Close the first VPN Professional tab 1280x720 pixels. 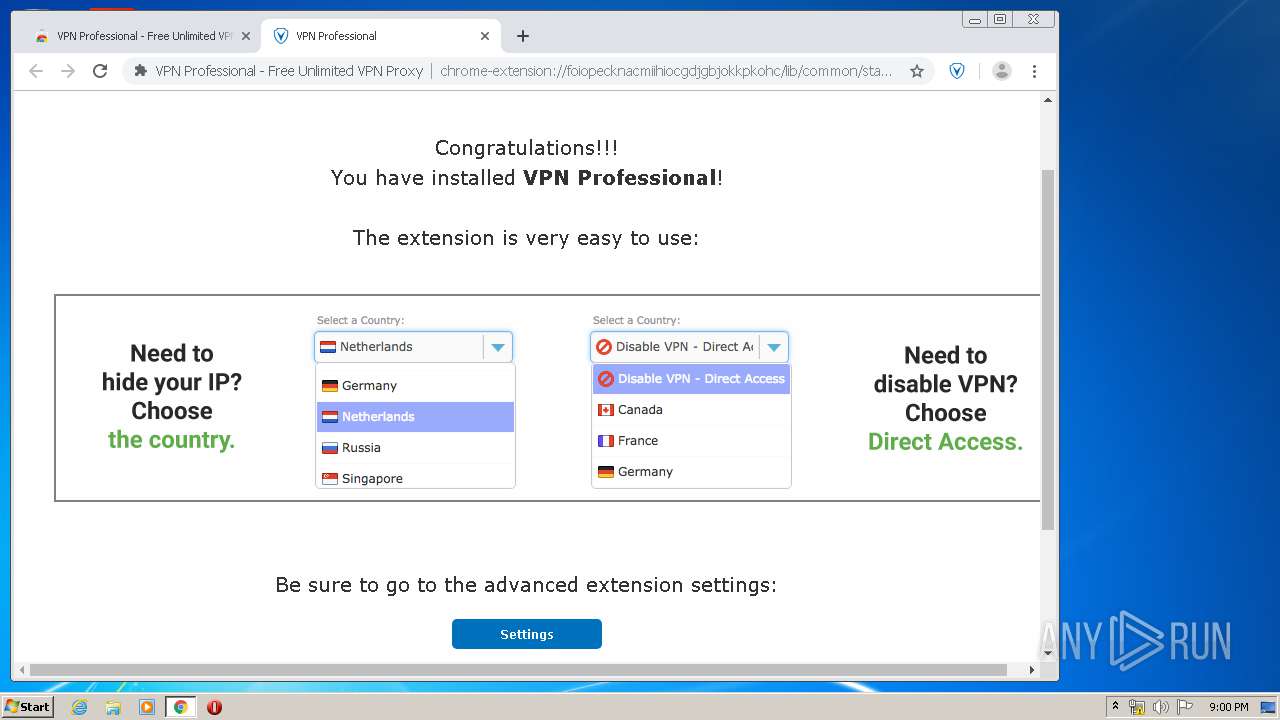point(246,36)
